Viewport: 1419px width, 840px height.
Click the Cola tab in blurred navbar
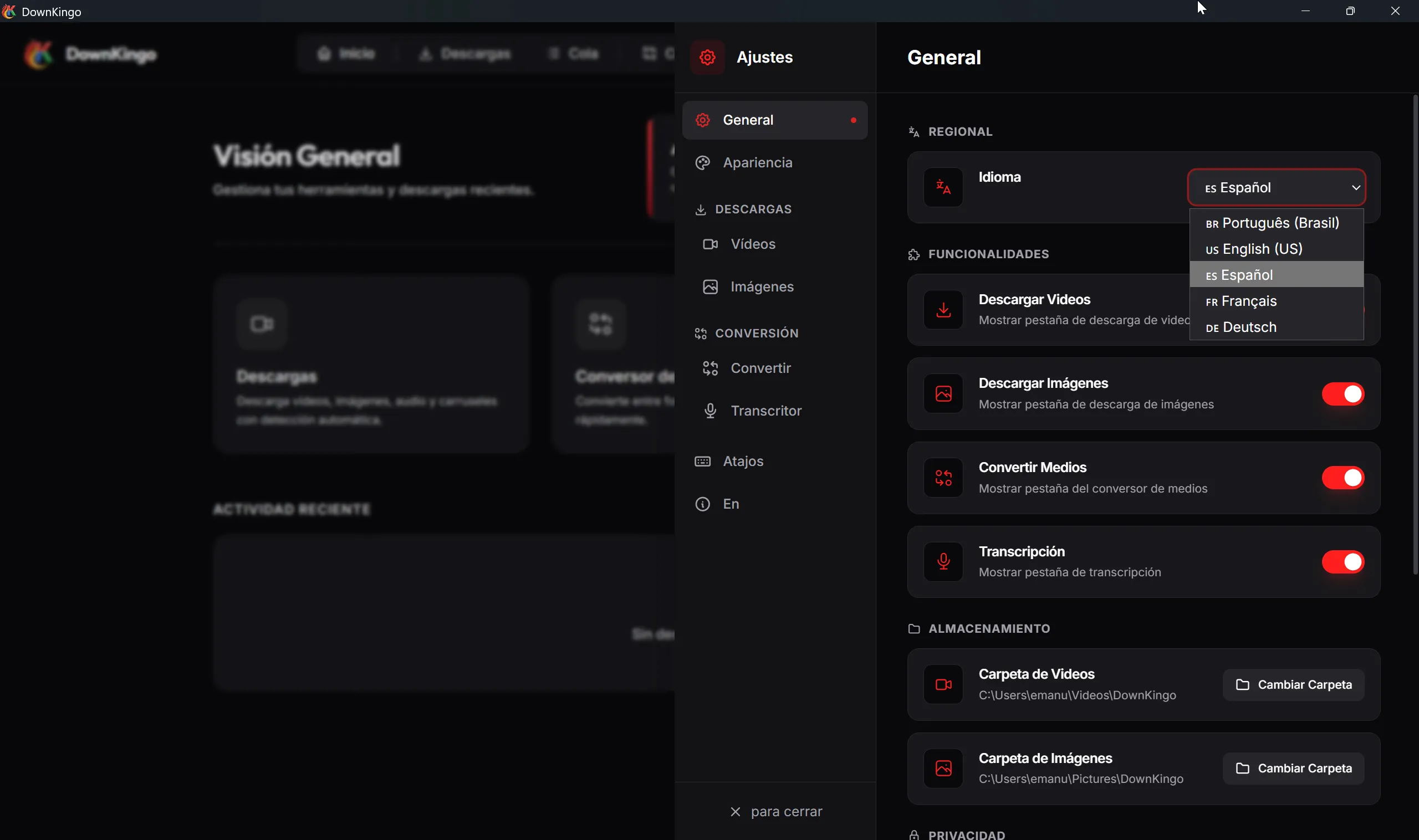pyautogui.click(x=574, y=54)
